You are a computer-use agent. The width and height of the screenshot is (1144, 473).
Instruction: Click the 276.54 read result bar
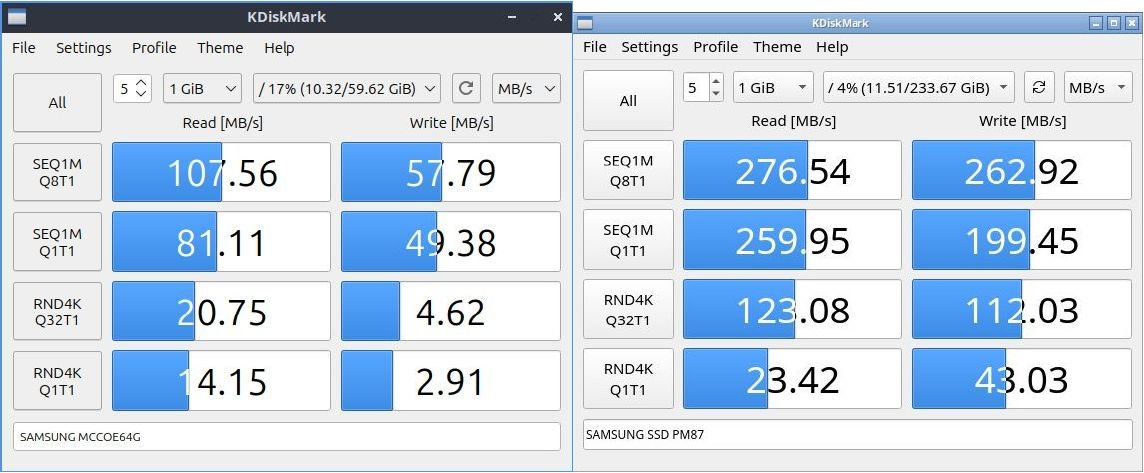[x=792, y=170]
